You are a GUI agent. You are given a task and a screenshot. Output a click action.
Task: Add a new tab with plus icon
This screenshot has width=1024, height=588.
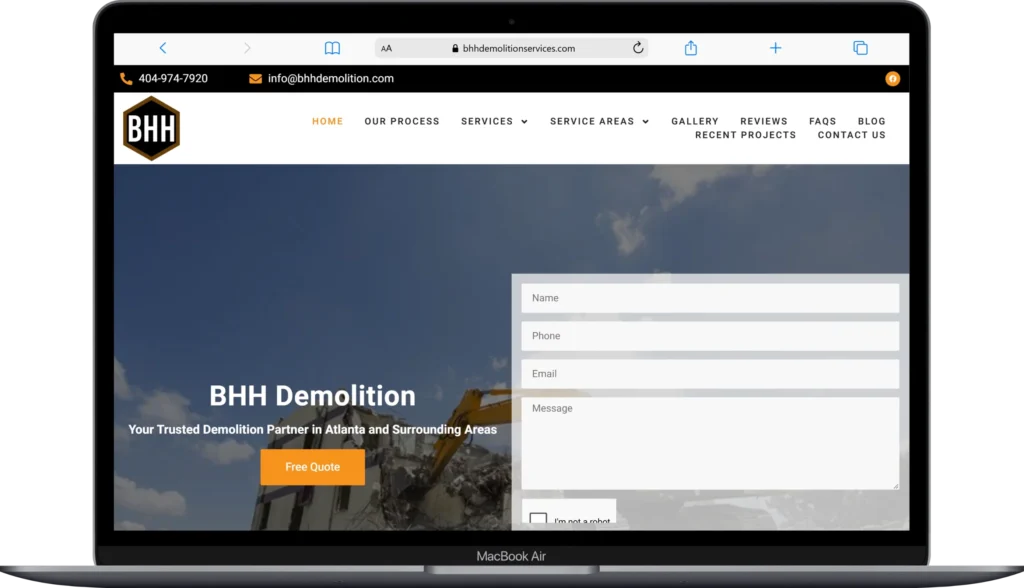click(x=775, y=48)
